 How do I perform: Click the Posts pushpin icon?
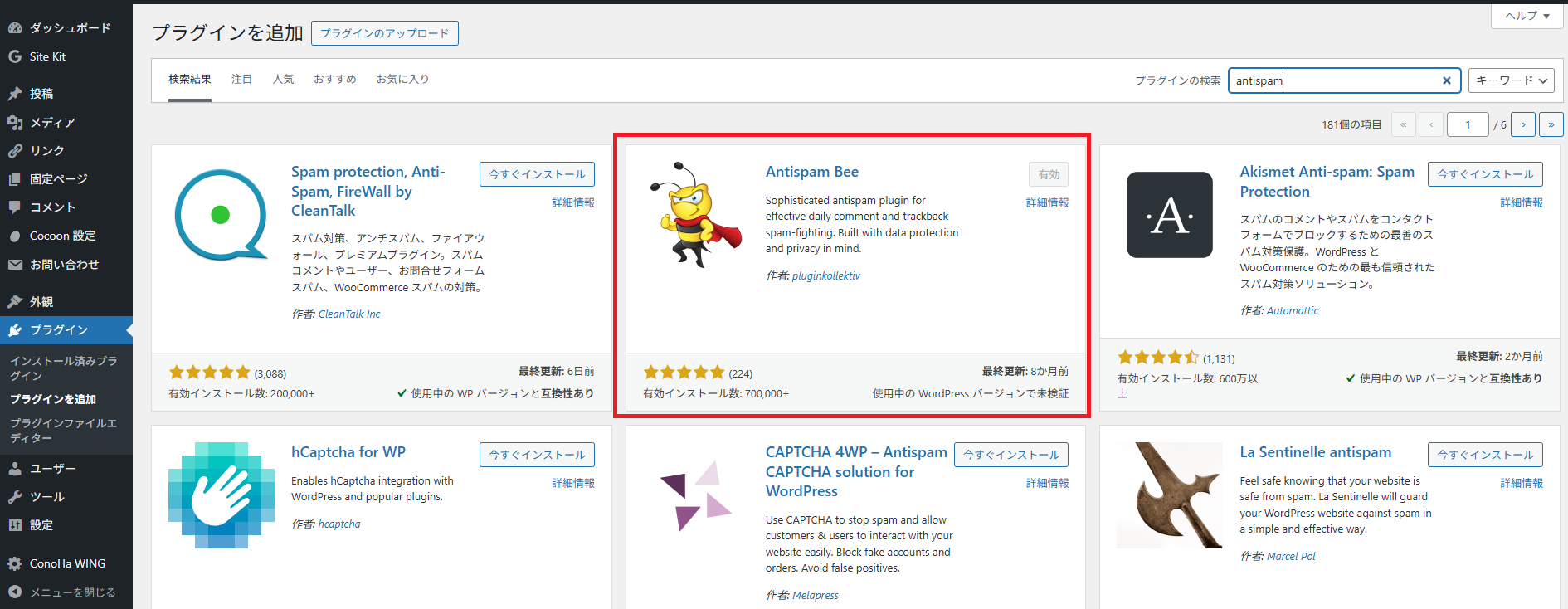(x=15, y=94)
